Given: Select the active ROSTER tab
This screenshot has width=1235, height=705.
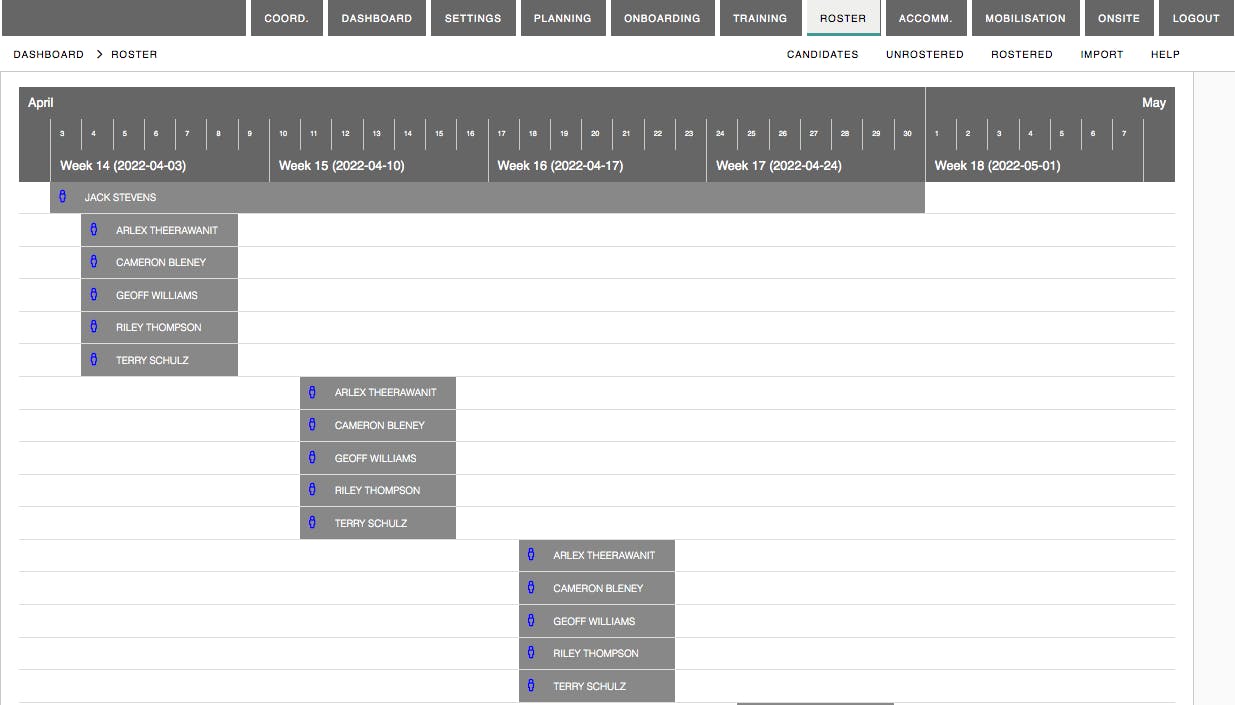Looking at the screenshot, I should [x=843, y=18].
